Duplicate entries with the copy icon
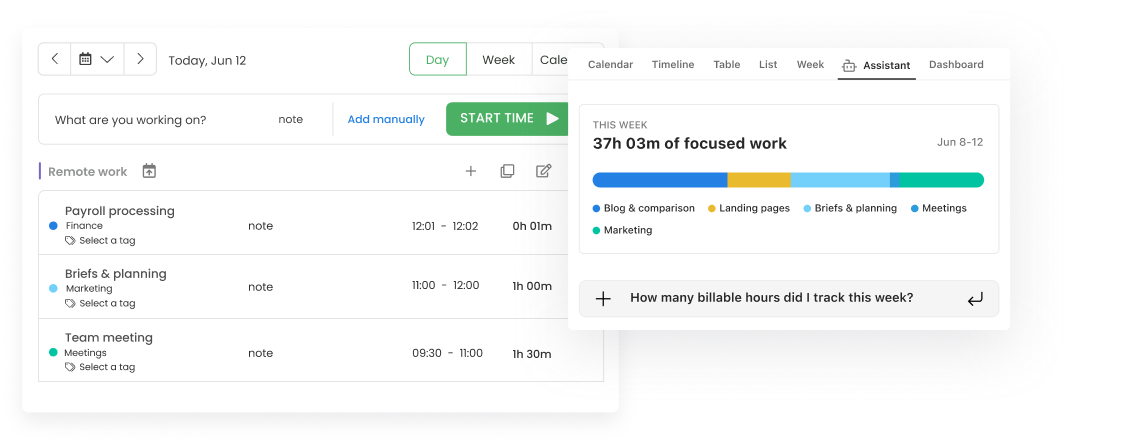The image size is (1129, 444). 508,171
